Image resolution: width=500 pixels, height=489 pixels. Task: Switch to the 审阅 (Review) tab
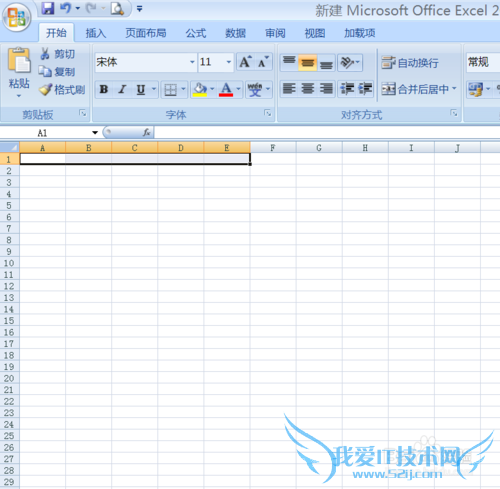[275, 33]
